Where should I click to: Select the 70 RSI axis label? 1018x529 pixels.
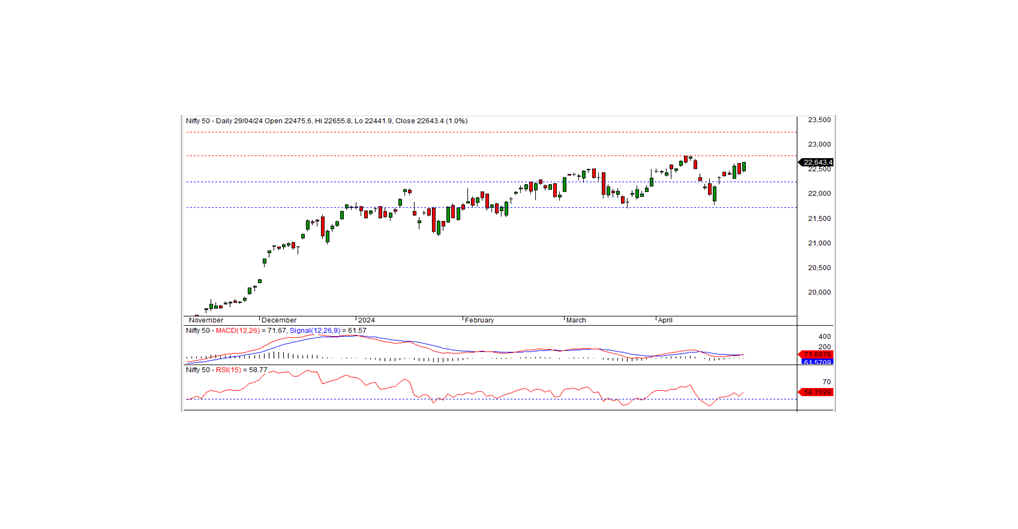pyautogui.click(x=826, y=382)
